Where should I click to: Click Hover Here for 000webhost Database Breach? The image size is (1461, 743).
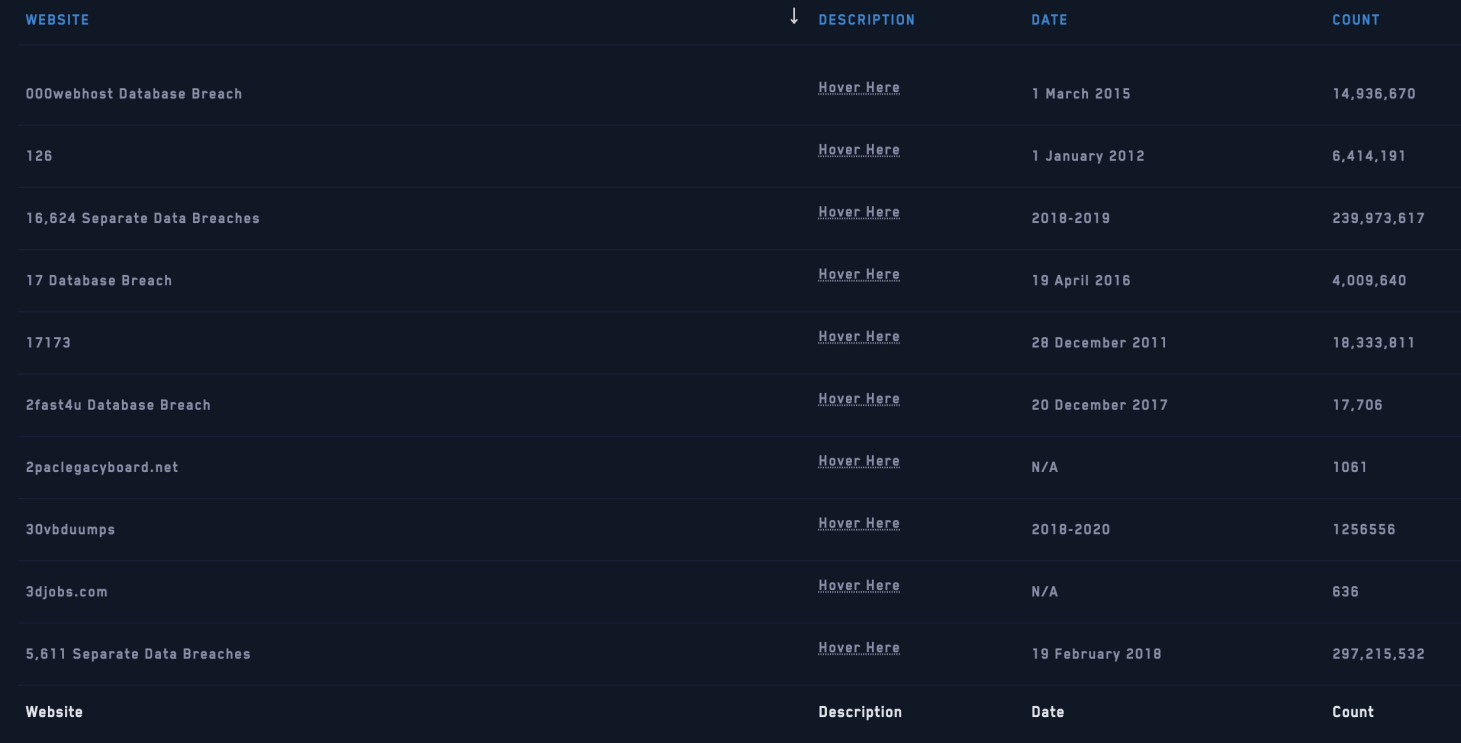click(x=858, y=88)
